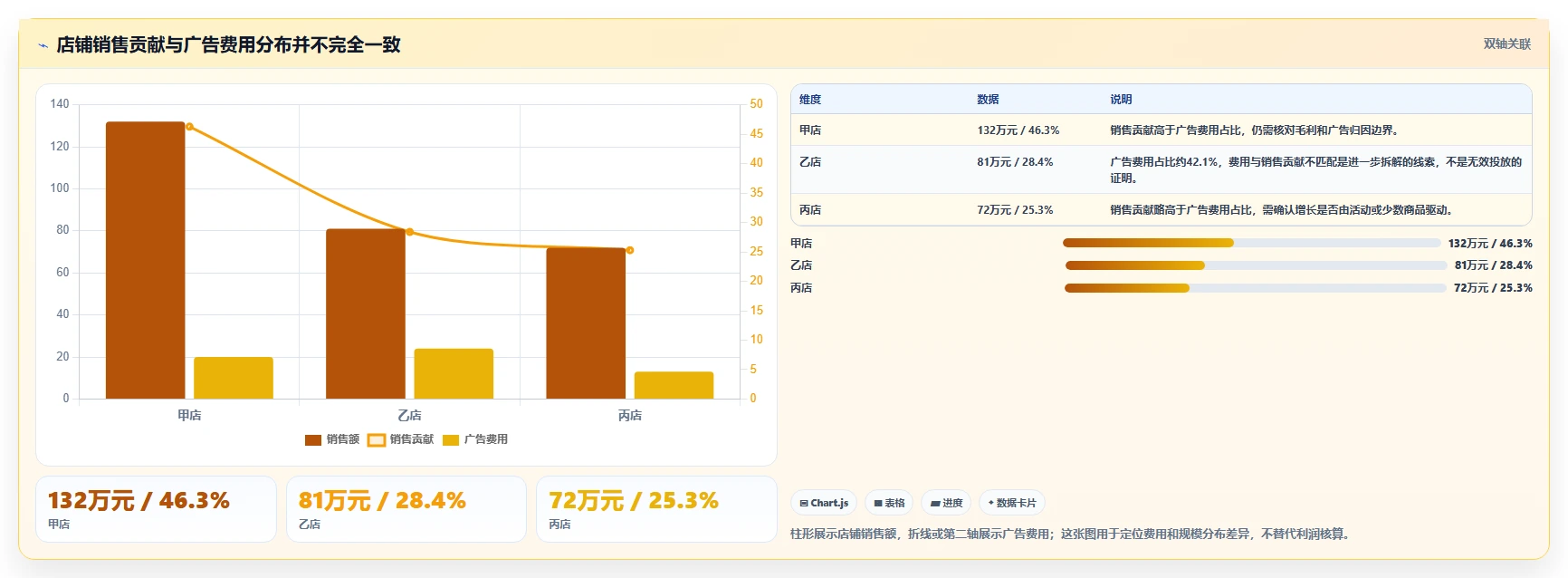
Task: Click the note starting 销售贡献略高于广告费用占比
Action: [x=1284, y=210]
